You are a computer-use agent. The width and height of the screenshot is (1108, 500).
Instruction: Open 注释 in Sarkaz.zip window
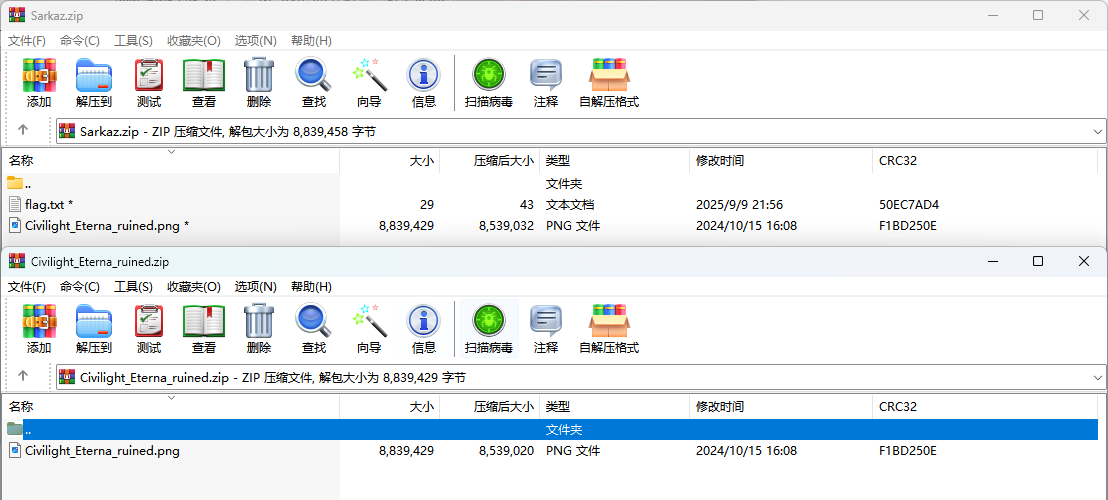[546, 83]
